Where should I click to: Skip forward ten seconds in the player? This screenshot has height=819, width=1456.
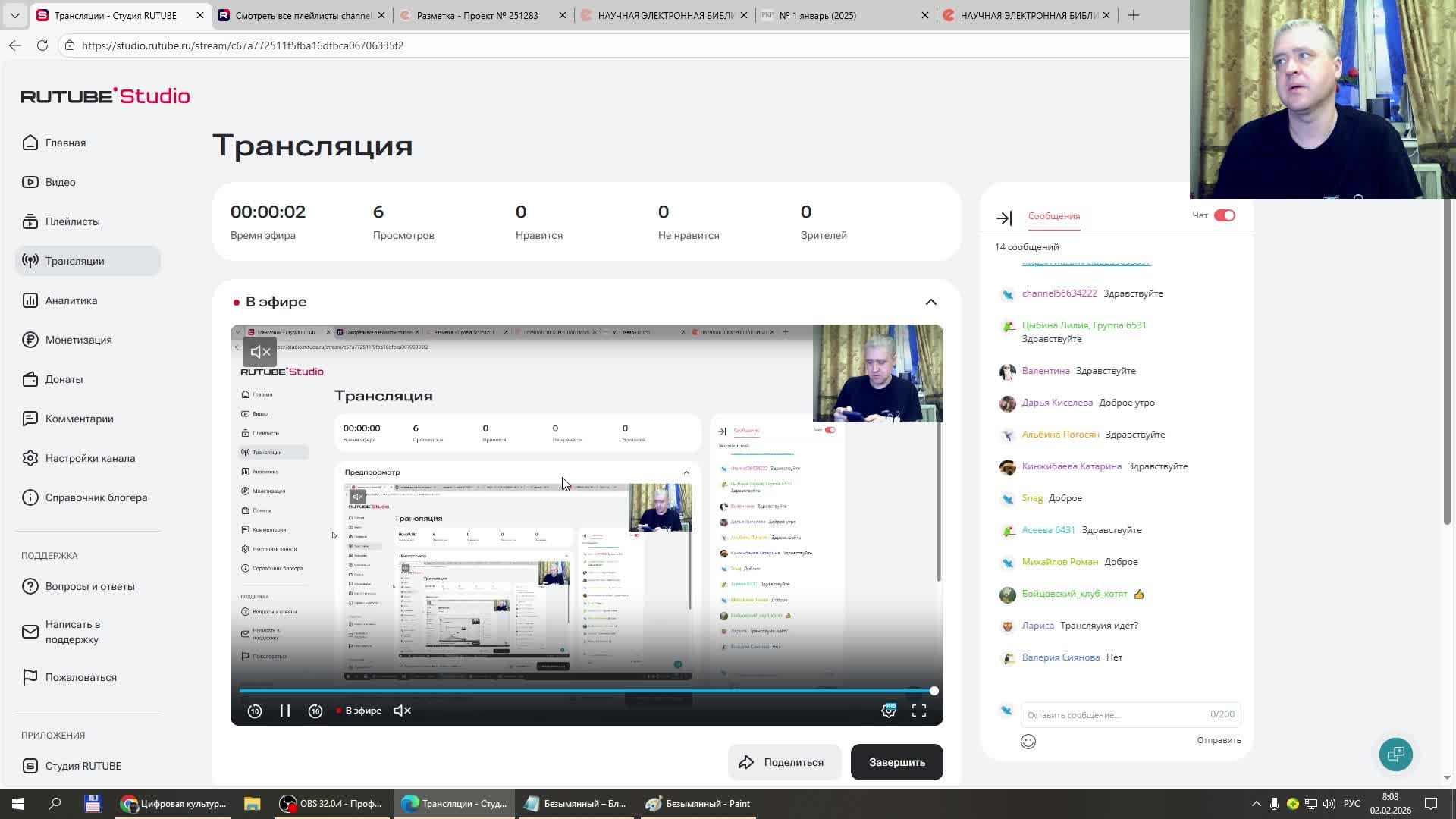pos(315,711)
